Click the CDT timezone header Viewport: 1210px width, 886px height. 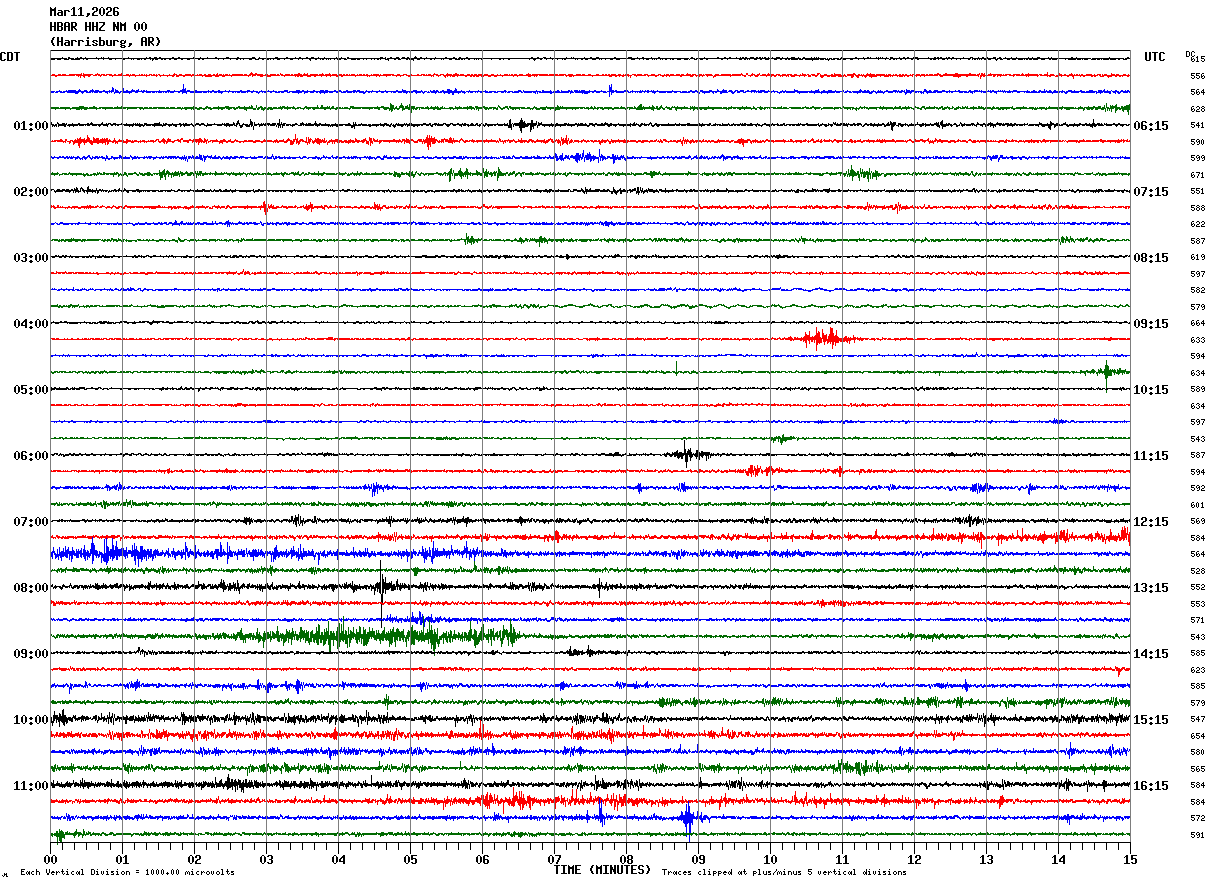click(10, 57)
